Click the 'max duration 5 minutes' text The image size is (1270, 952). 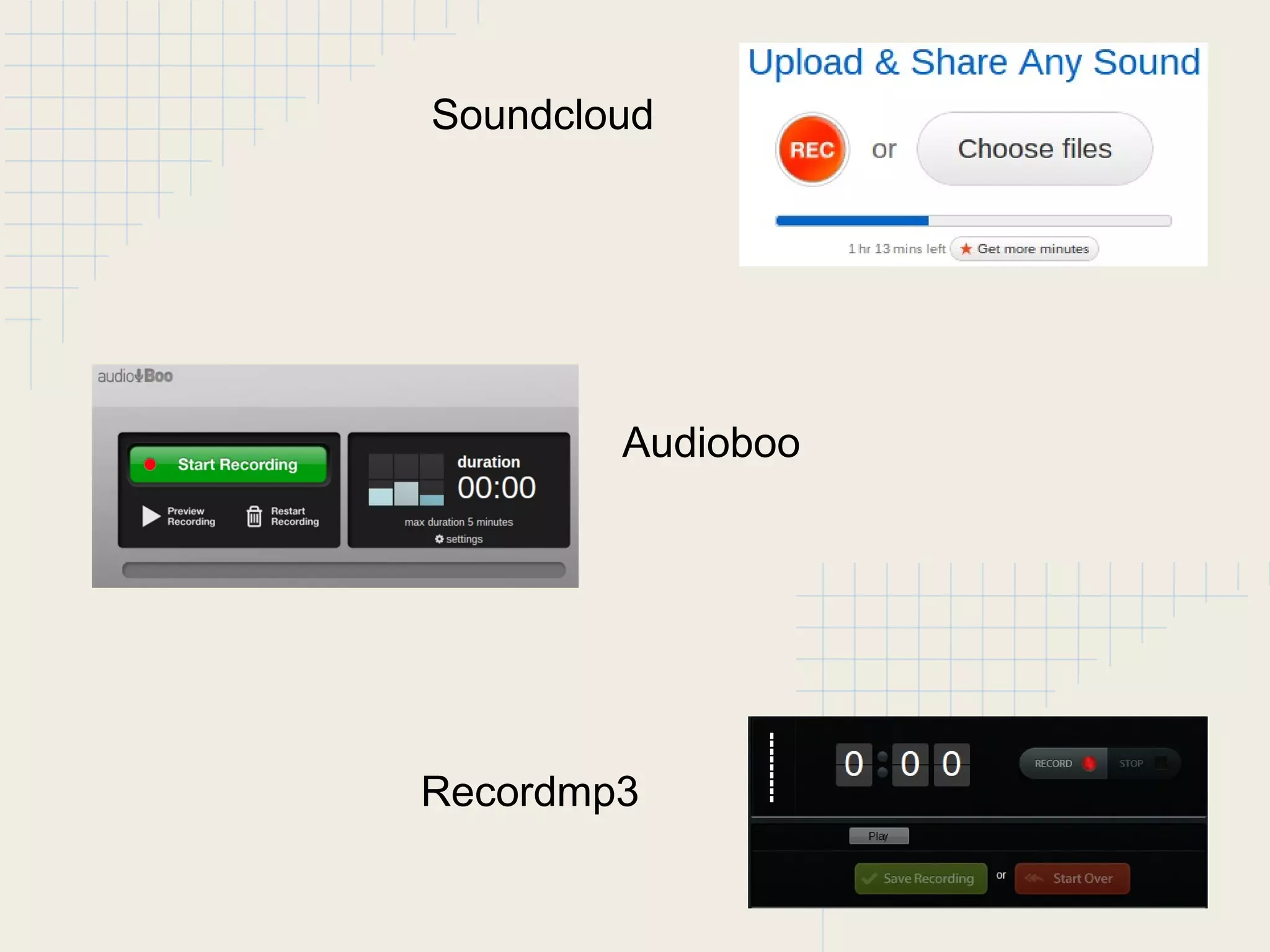[459, 522]
